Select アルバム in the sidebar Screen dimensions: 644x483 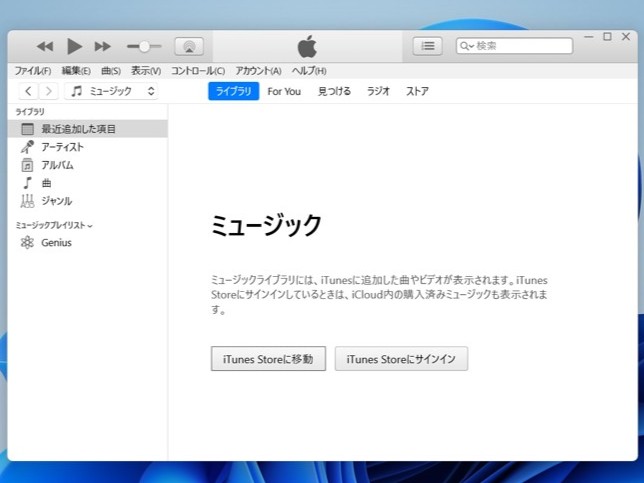tap(87, 165)
